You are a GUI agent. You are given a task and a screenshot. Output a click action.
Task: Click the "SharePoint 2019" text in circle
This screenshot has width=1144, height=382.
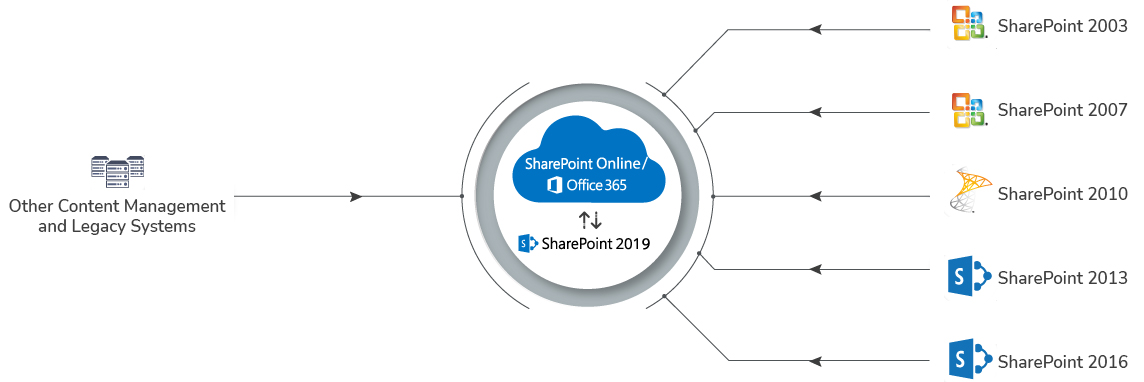click(595, 244)
